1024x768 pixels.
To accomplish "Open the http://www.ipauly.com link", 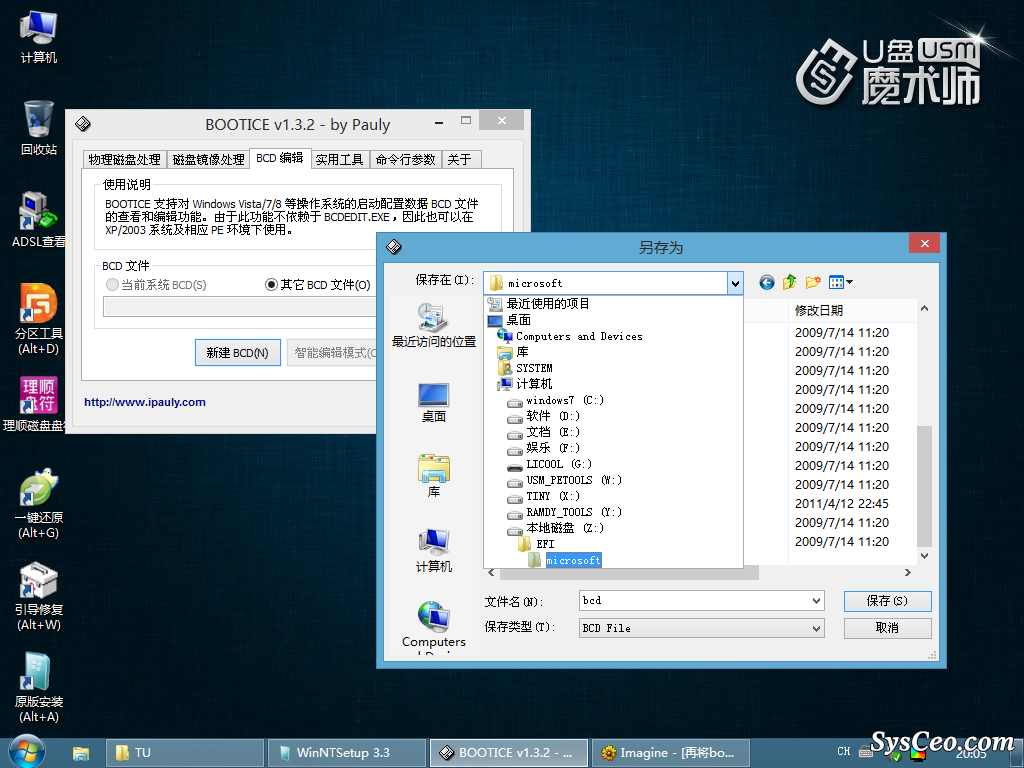I will [x=145, y=402].
